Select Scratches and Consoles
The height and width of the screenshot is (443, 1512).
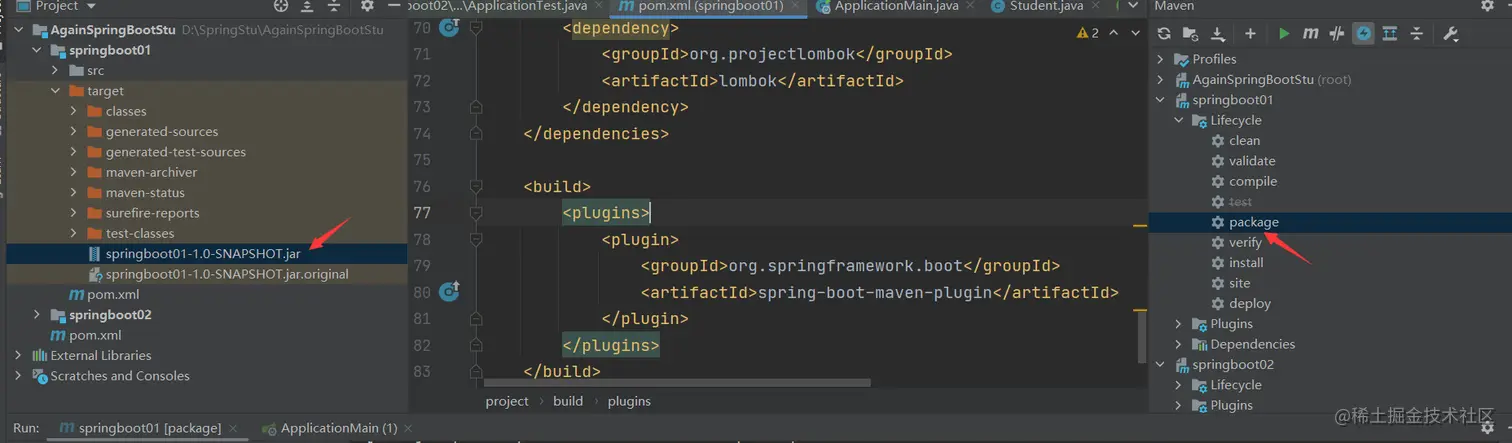(x=120, y=376)
